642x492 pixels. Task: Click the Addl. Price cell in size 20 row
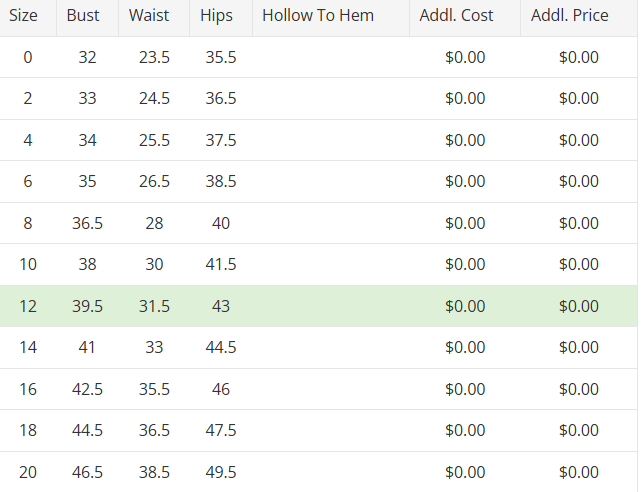click(579, 472)
